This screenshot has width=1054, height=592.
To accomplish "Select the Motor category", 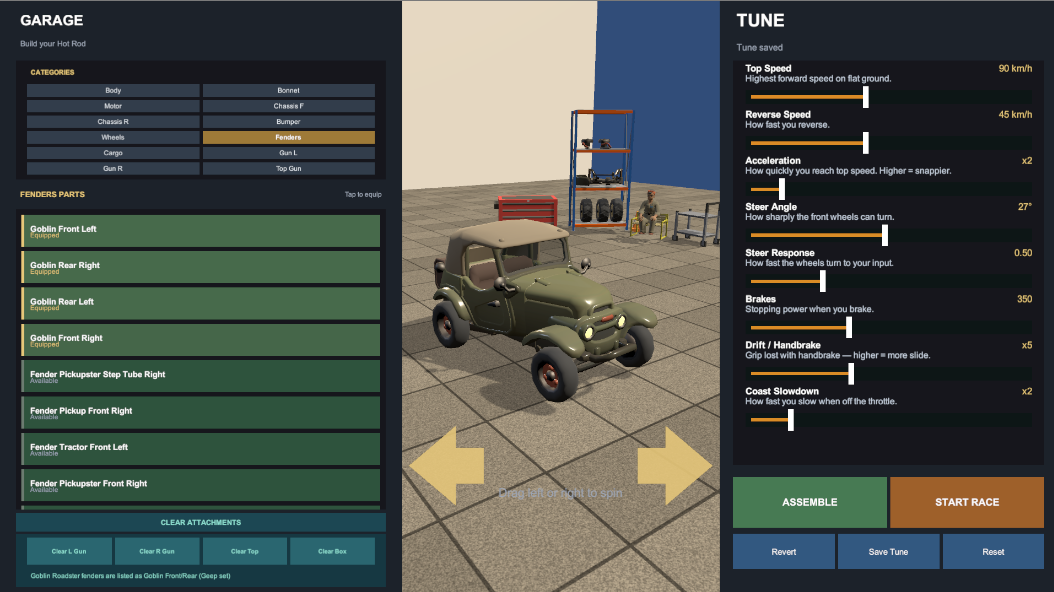I will point(113,106).
